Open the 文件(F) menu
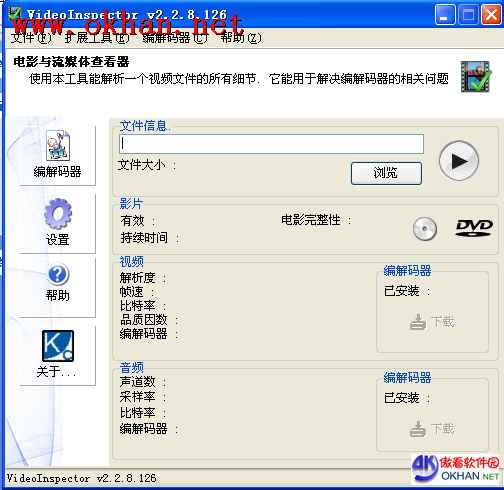 click(x=31, y=38)
